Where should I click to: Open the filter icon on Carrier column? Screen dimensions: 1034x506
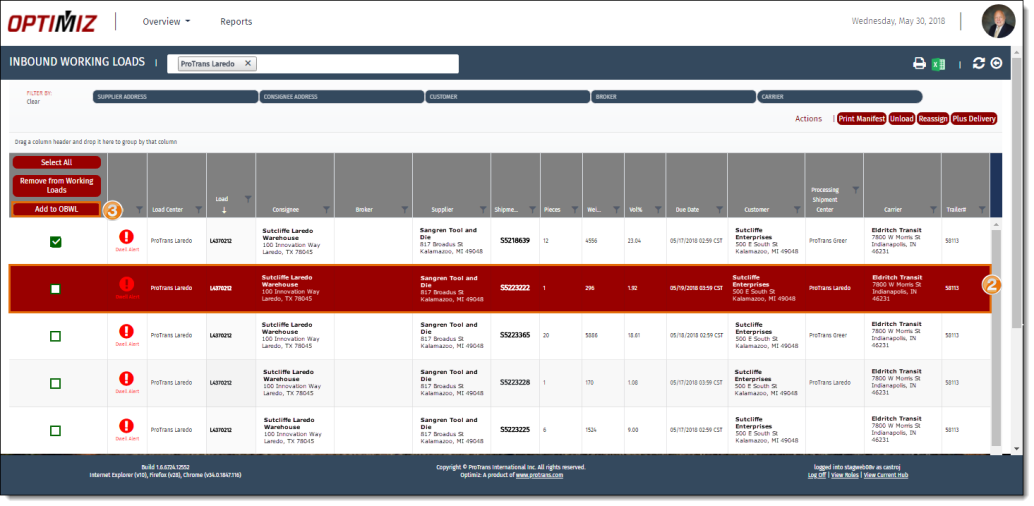coord(933,210)
